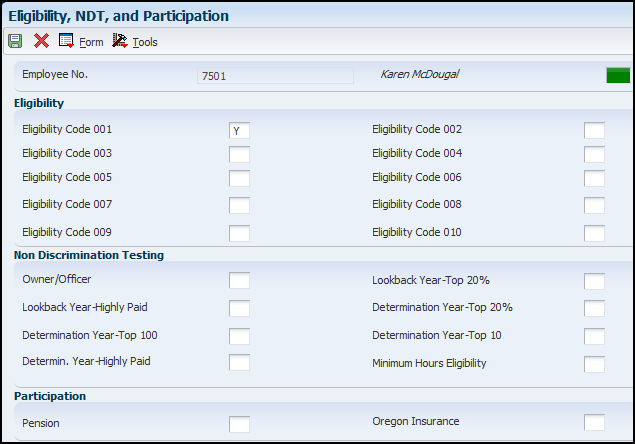Click the Eligibility section heading

coord(39,103)
